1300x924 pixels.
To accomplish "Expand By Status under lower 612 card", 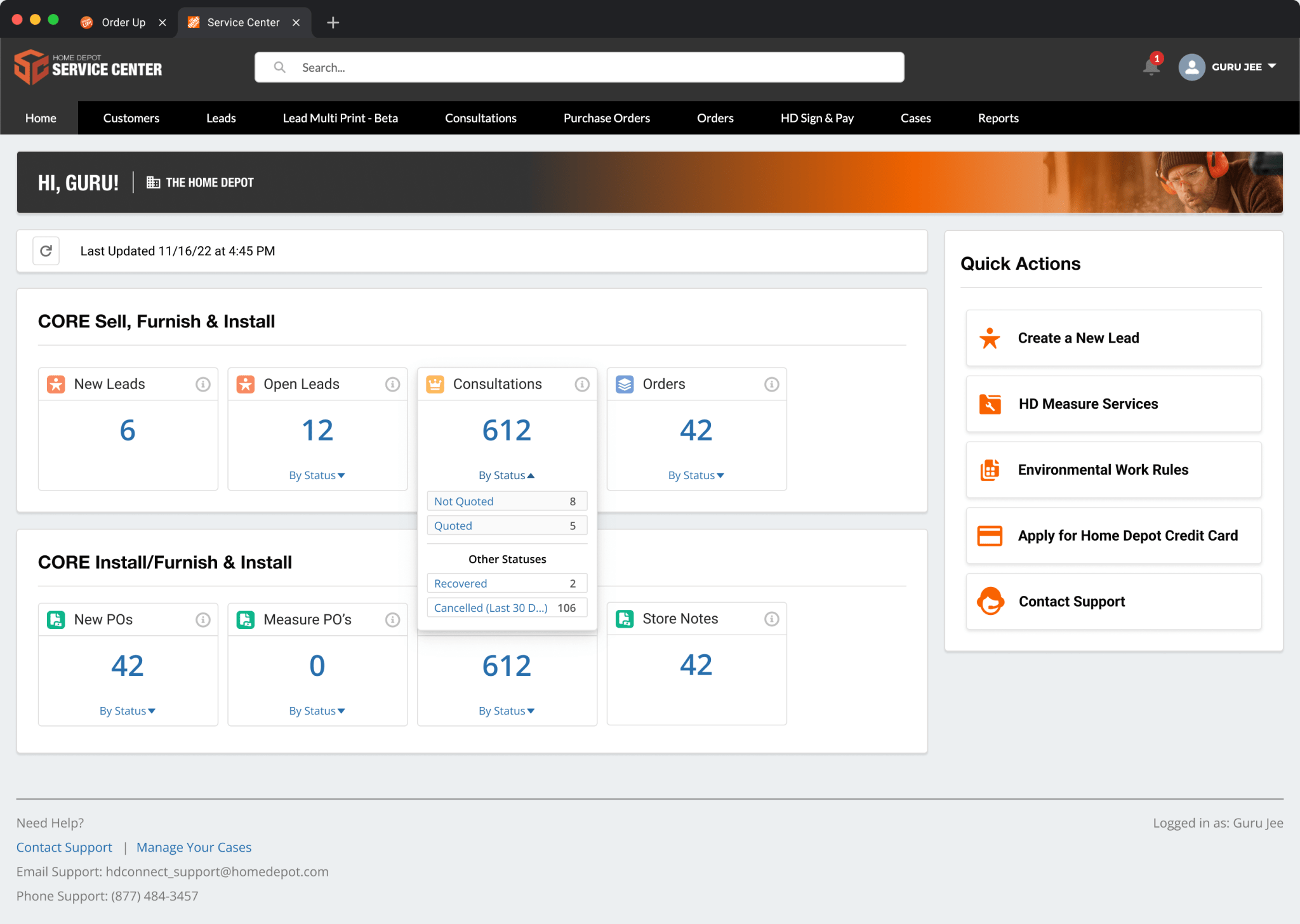I will click(507, 711).
